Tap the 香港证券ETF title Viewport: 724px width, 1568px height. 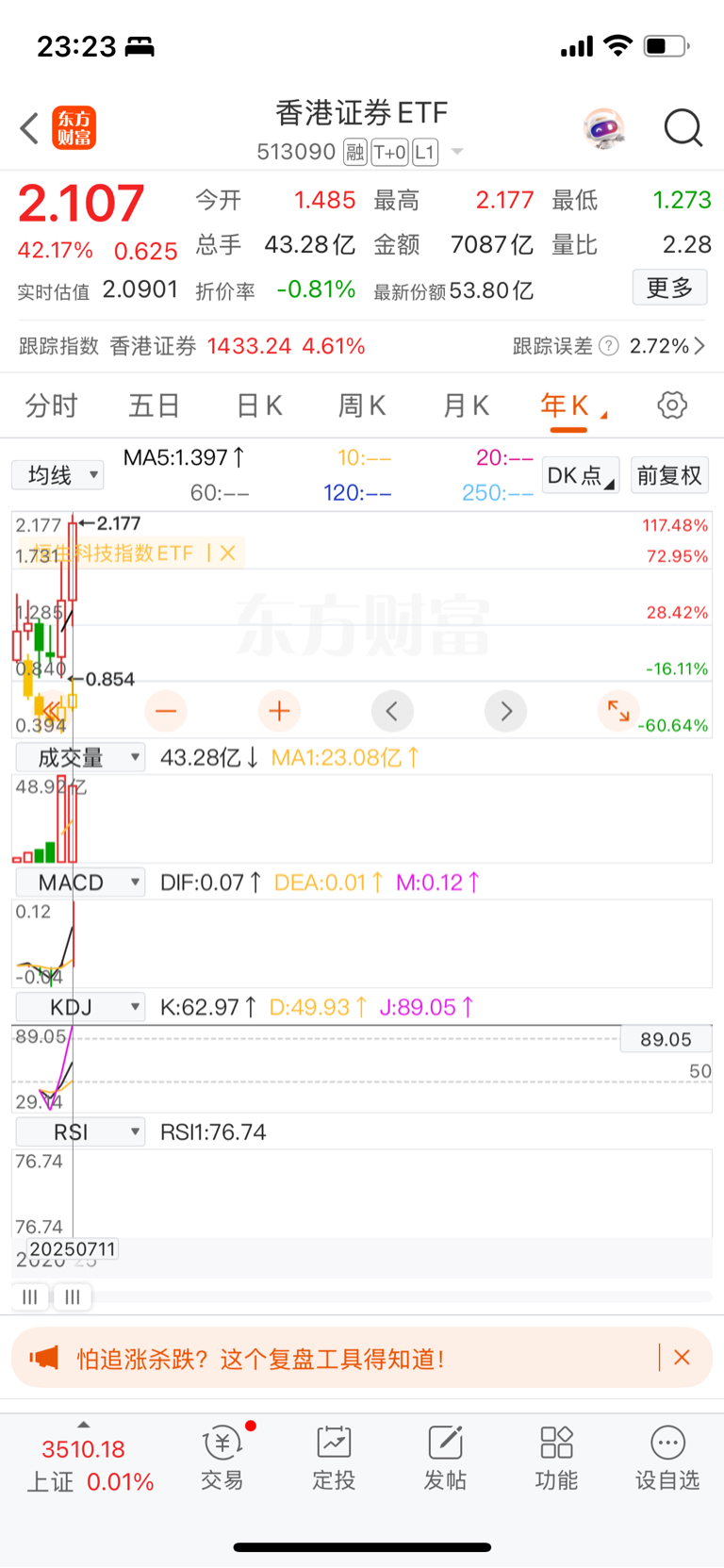click(x=362, y=113)
